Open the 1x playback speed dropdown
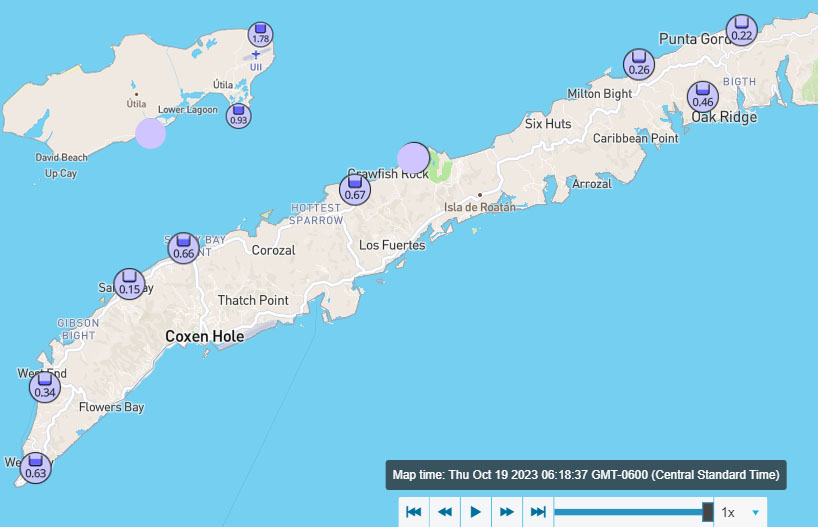Image resolution: width=818 pixels, height=527 pixels. [740, 512]
